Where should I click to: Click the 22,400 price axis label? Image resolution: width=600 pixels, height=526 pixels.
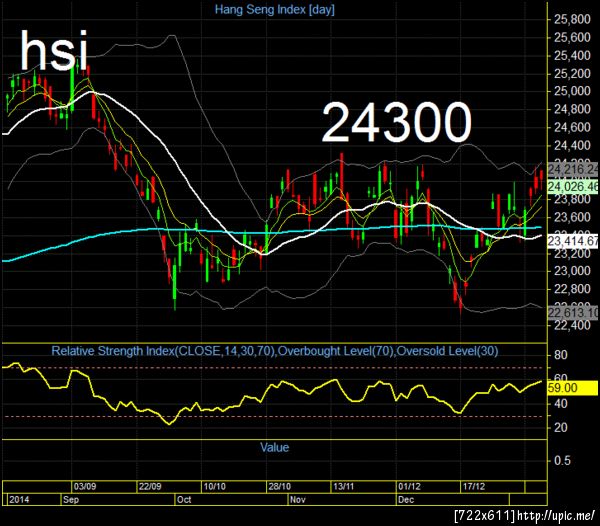tap(572, 325)
